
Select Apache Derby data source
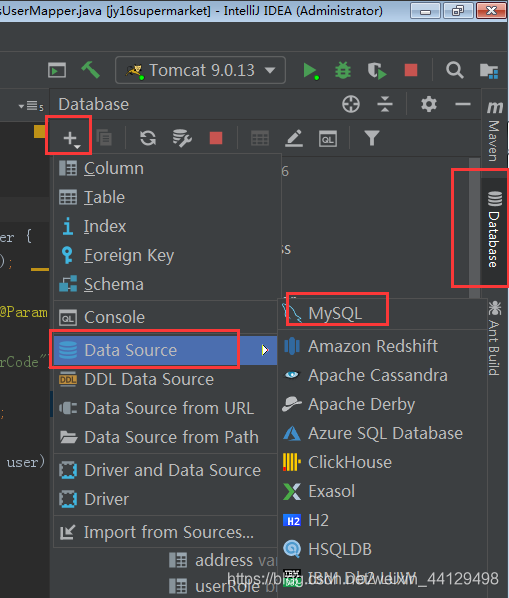tap(382, 404)
